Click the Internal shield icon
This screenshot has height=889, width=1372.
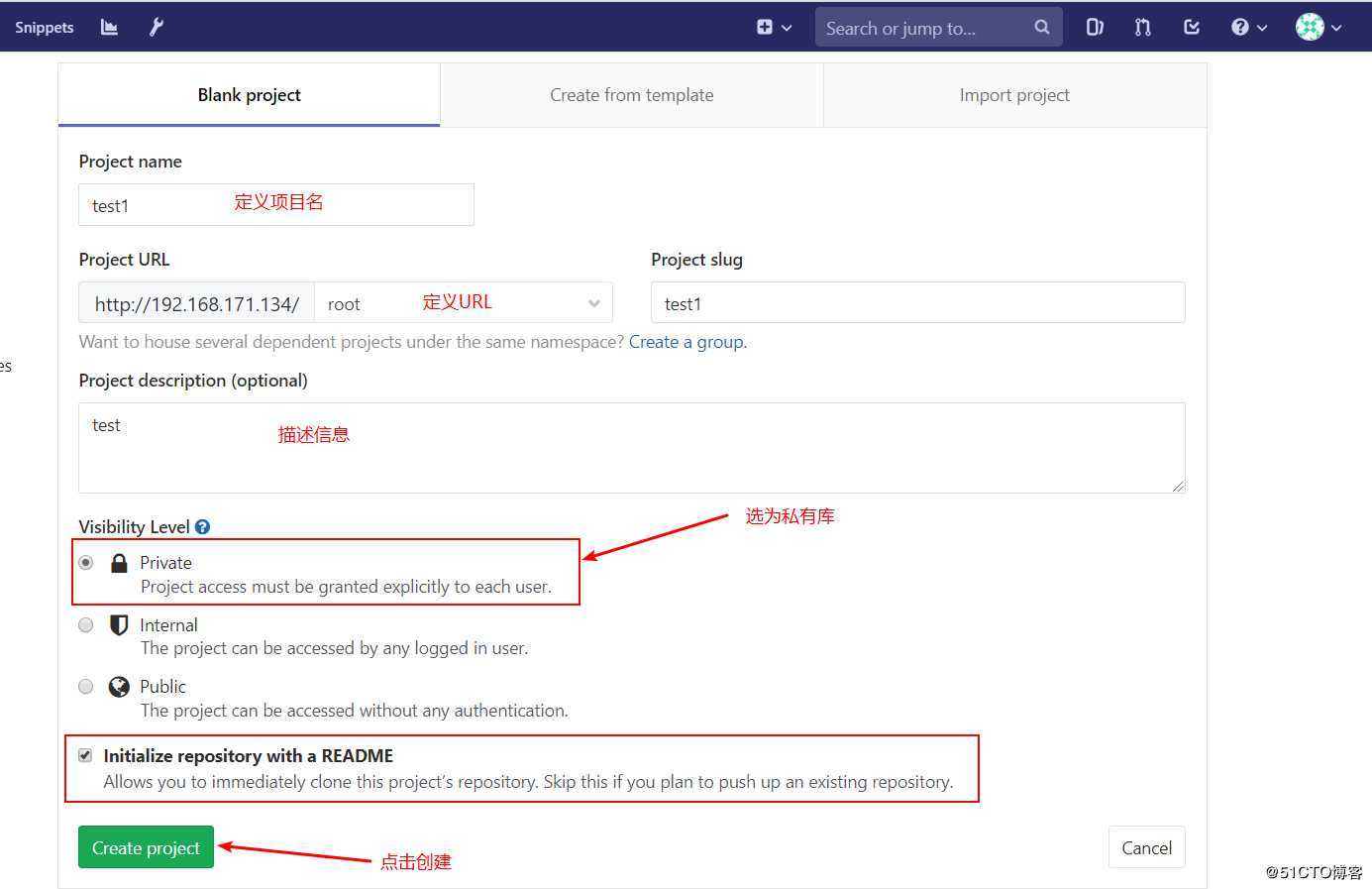point(119,625)
